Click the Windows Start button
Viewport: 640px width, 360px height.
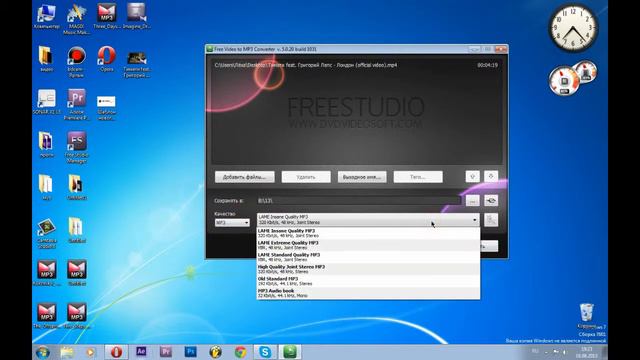[x=43, y=352]
